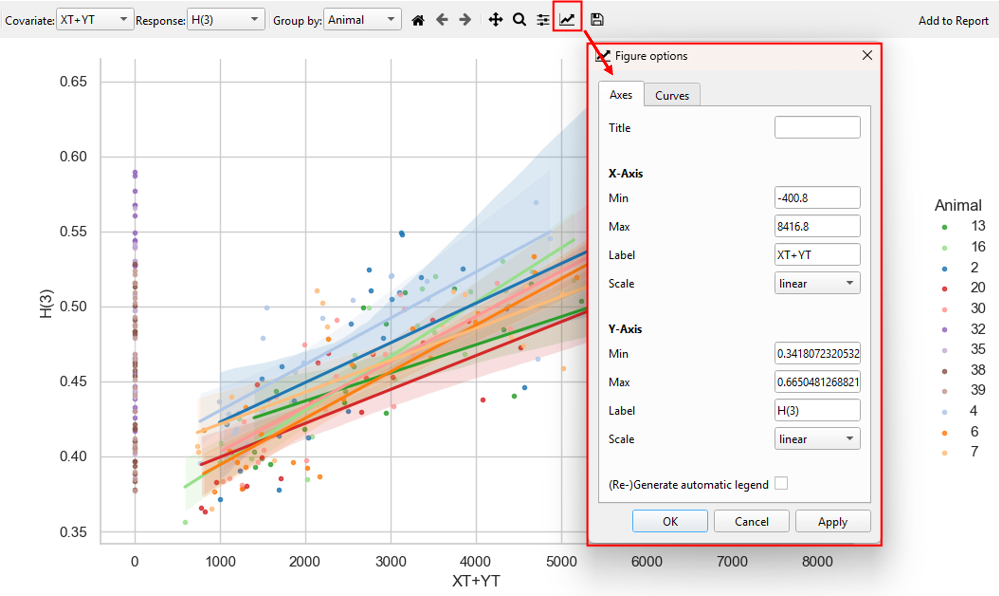Click Add to Report
The height and width of the screenshot is (596, 999).
pos(952,18)
